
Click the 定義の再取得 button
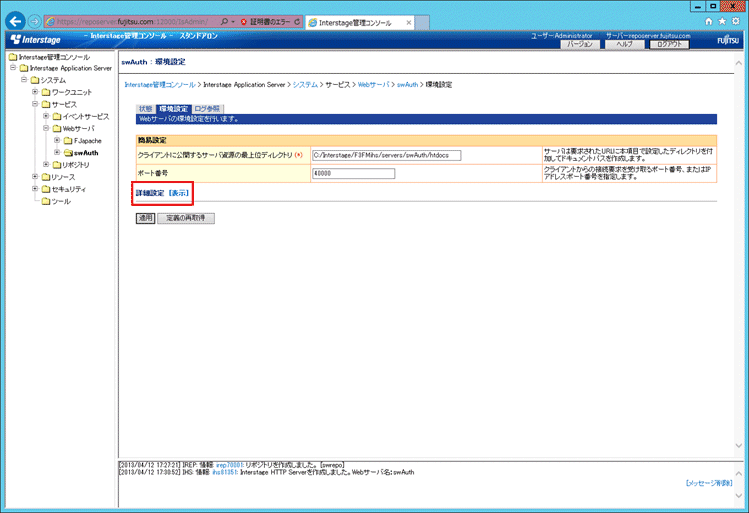pyautogui.click(x=186, y=218)
